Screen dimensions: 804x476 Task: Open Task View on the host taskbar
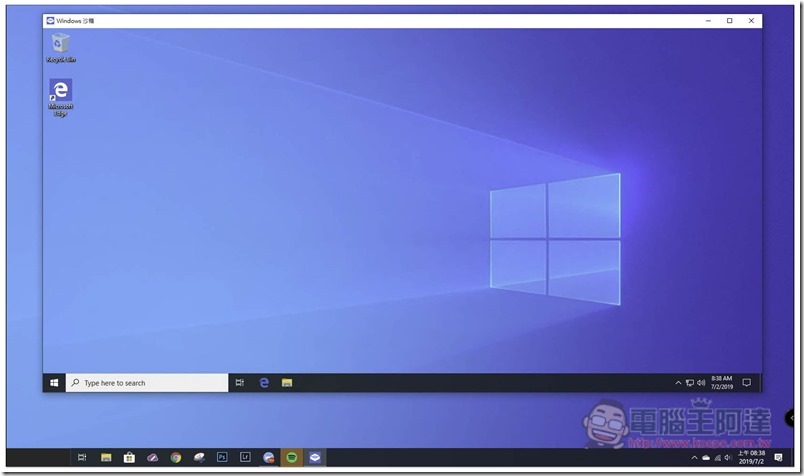pos(82,457)
